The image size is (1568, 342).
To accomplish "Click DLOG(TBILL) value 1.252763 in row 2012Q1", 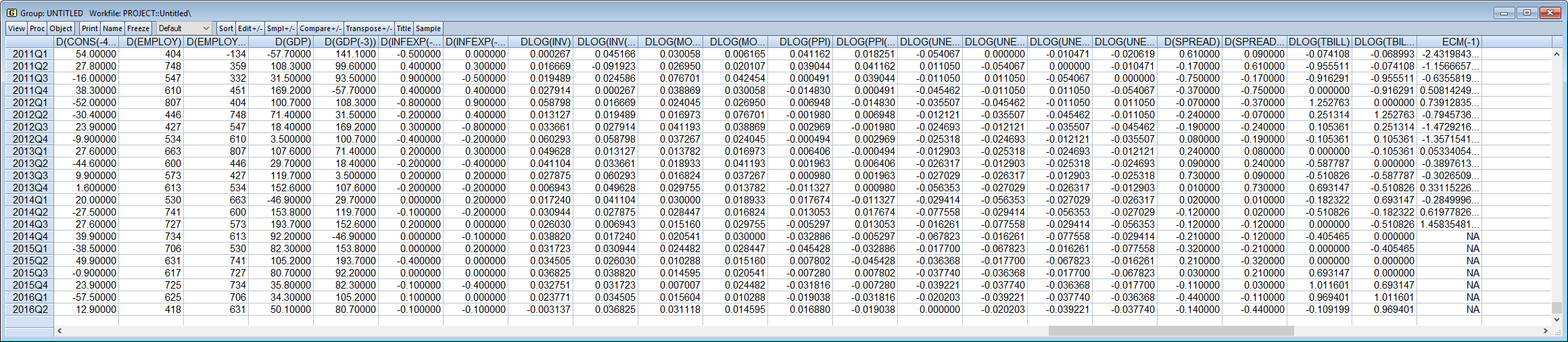I will pos(1320,103).
